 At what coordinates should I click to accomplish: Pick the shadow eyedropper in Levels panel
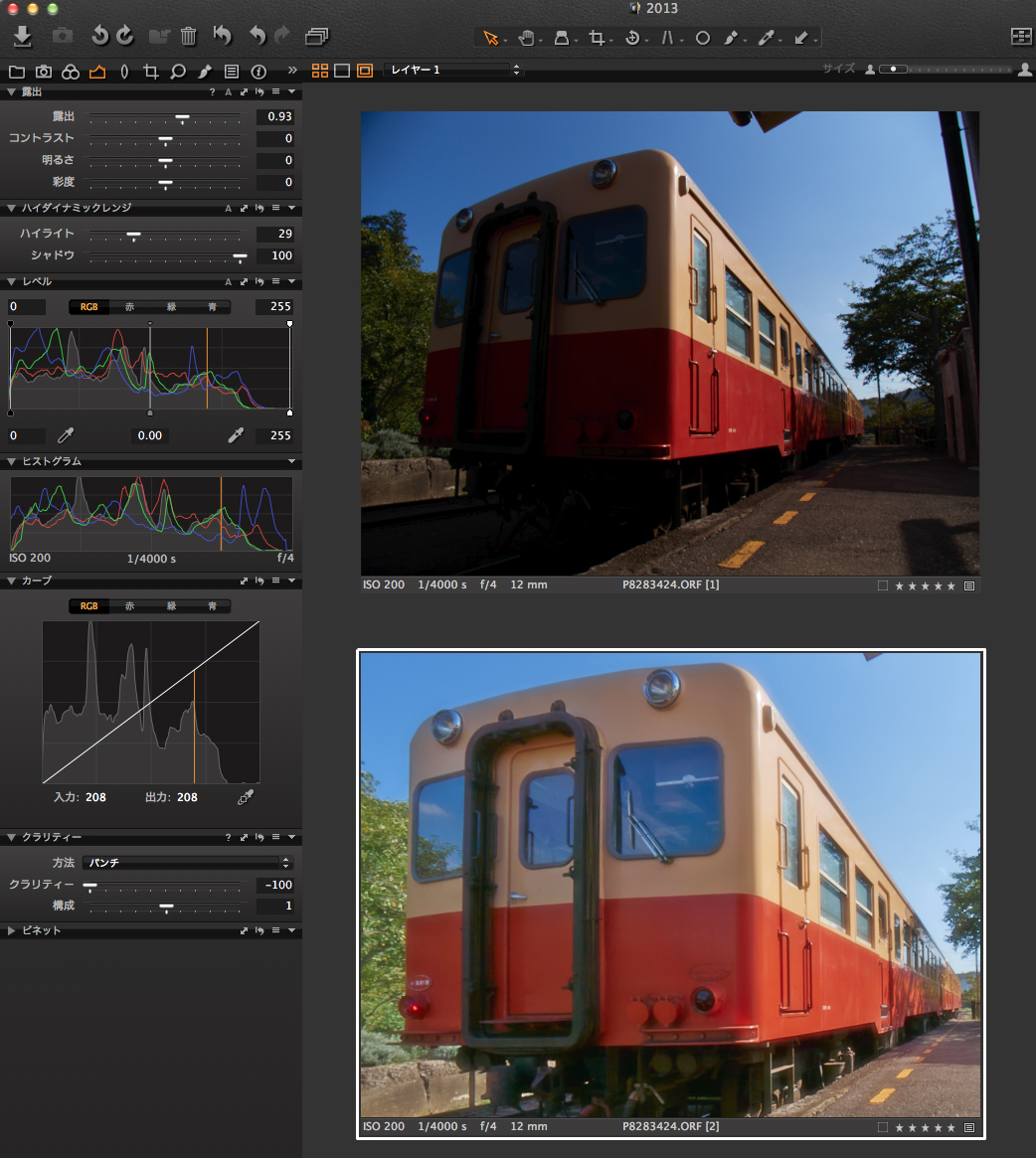coord(65,435)
